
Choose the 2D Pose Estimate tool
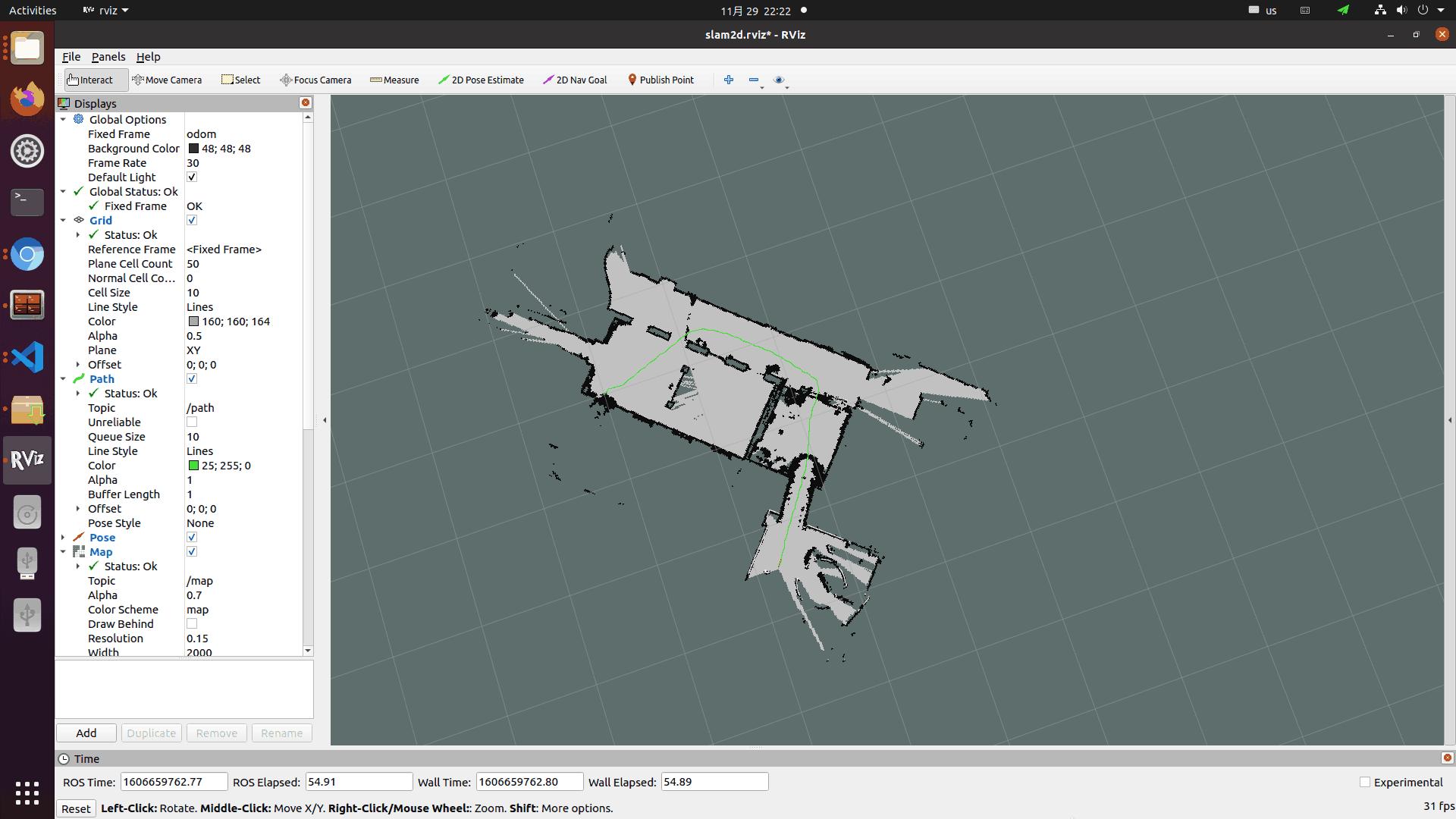[481, 80]
